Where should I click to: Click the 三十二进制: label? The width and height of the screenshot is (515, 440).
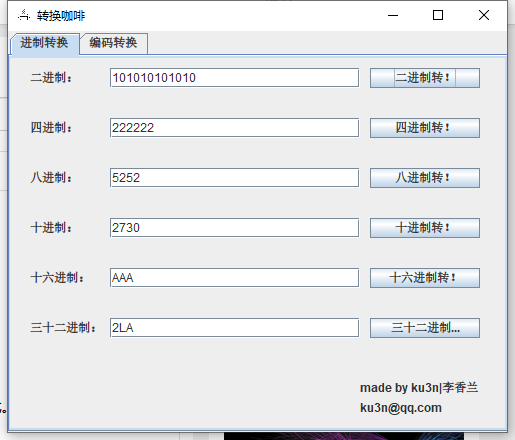tap(63, 328)
